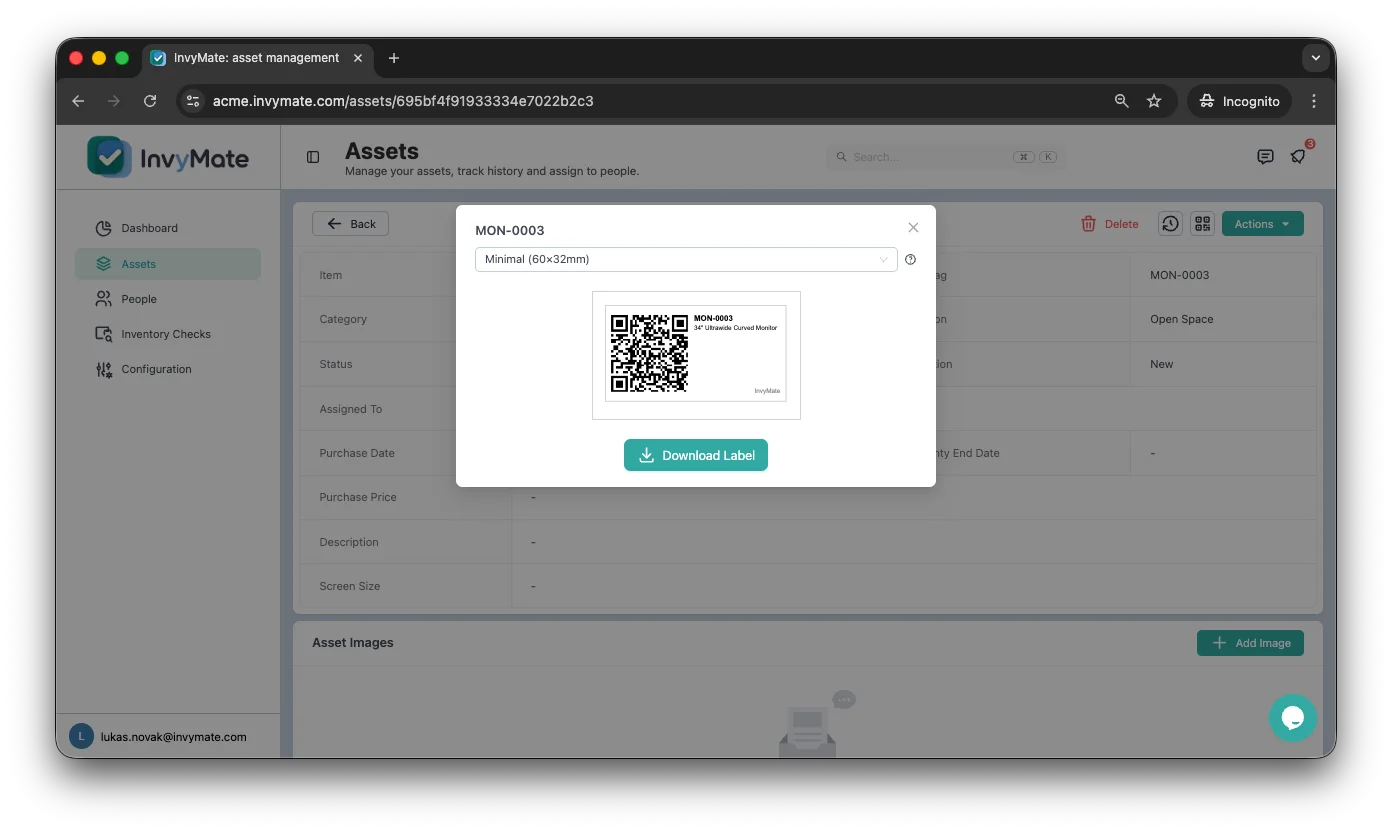The width and height of the screenshot is (1392, 832).
Task: Reload the page
Action: point(150,101)
